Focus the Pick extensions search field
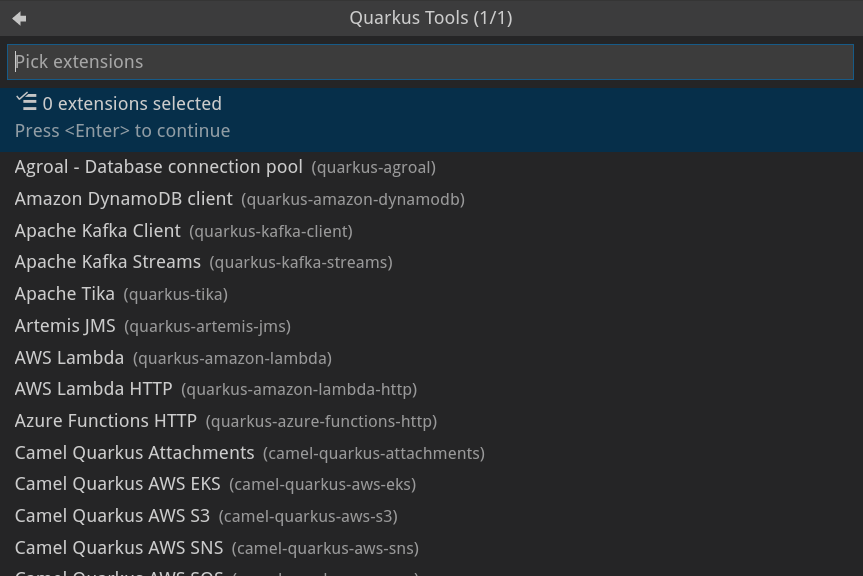Screen dimensions: 863x576 pos(430,62)
